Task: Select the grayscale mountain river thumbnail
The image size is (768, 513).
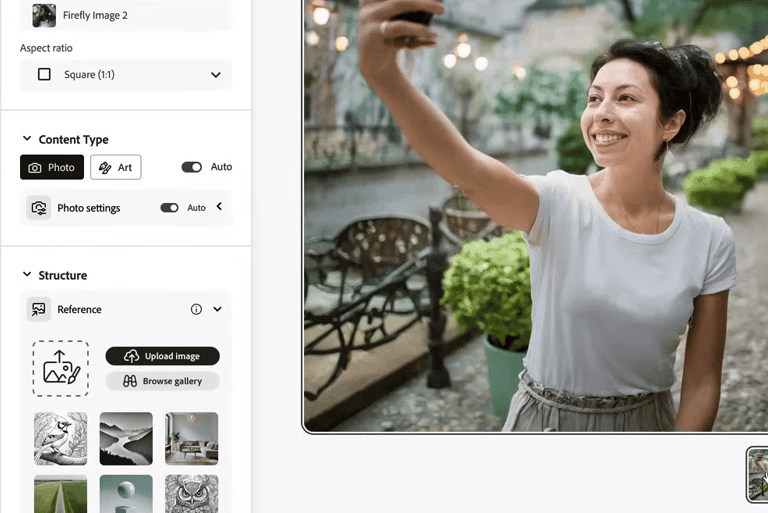Action: coord(126,439)
